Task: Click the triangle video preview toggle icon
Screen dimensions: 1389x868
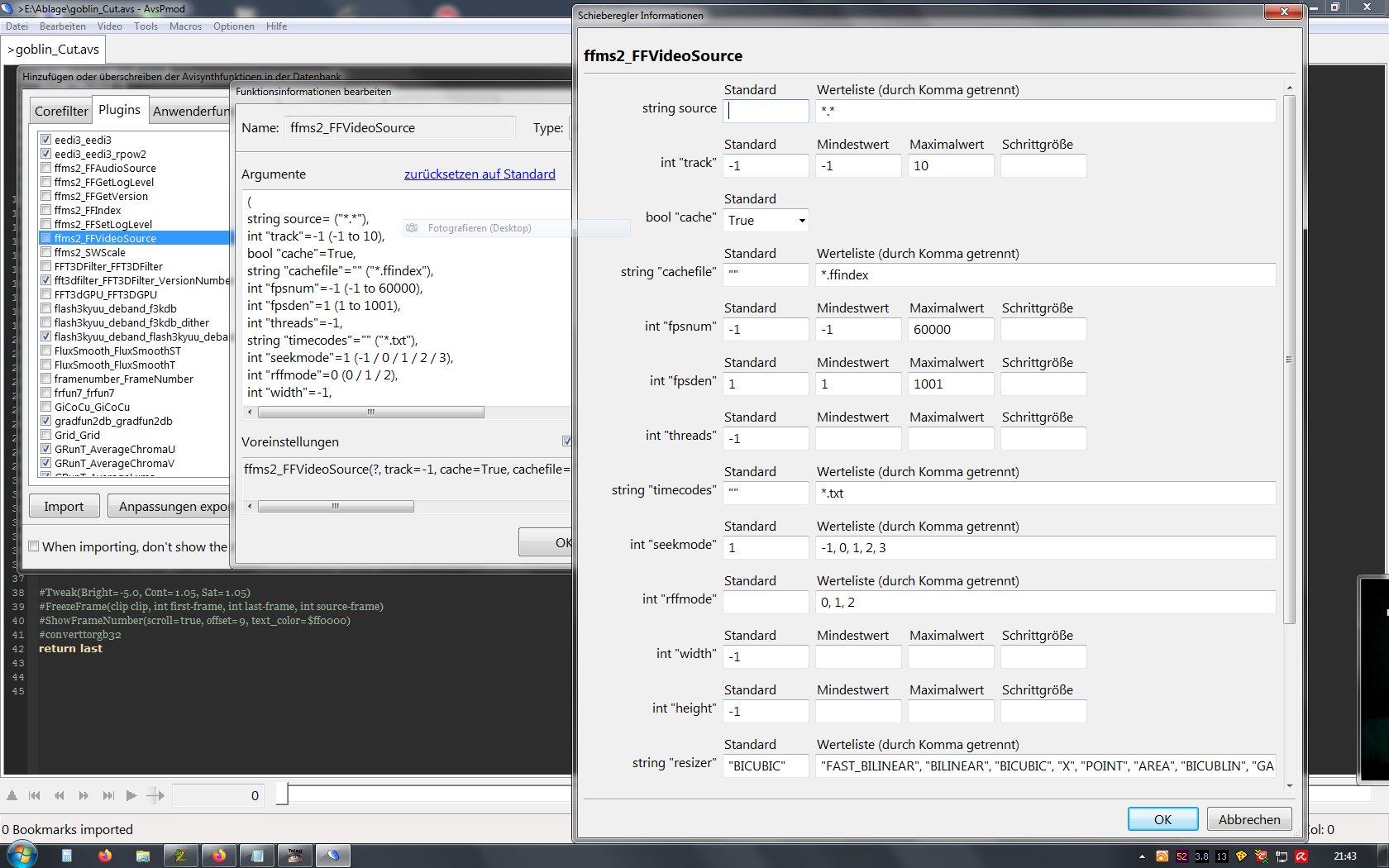Action: (12, 795)
